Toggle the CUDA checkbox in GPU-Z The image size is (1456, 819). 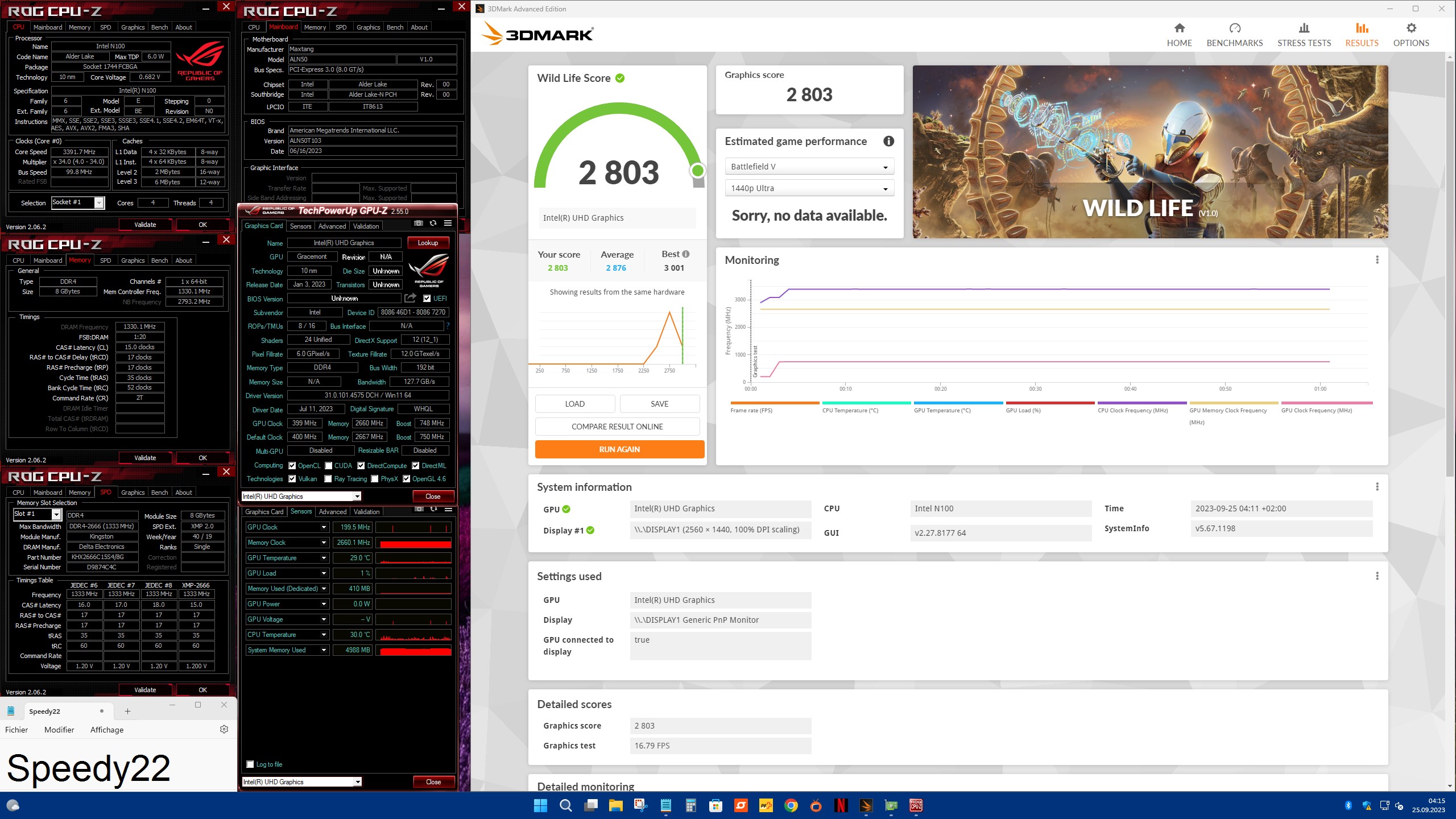click(x=328, y=466)
